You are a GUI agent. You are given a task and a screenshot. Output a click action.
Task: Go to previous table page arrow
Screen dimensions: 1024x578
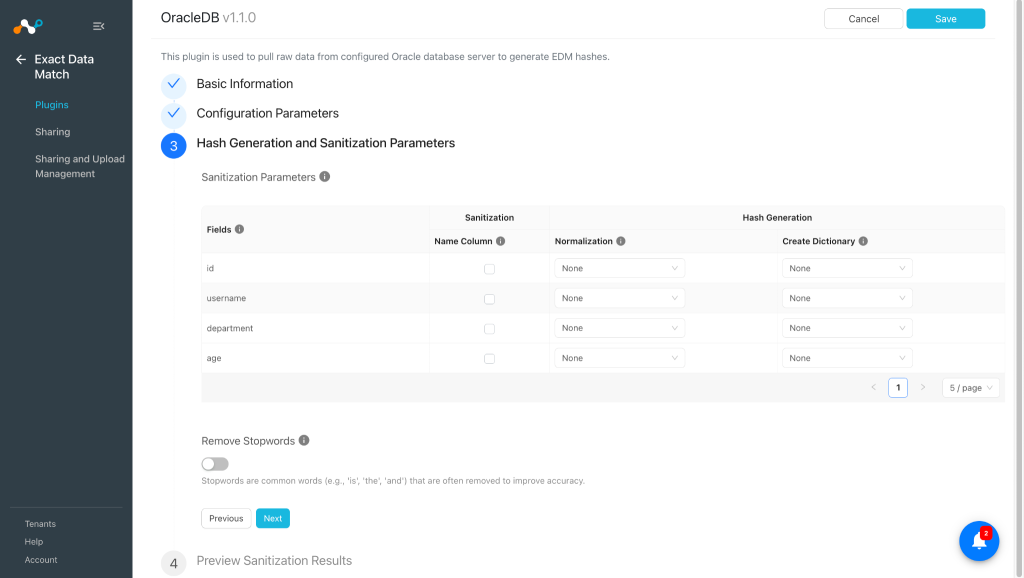[873, 387]
